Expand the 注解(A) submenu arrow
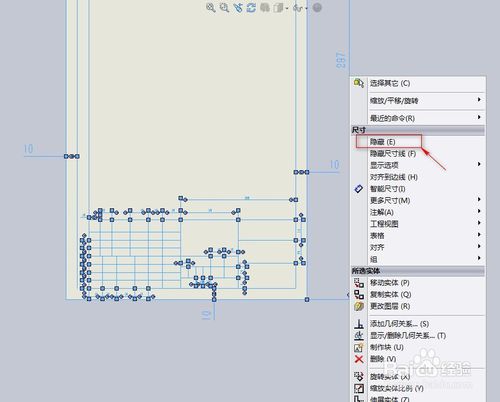 pyautogui.click(x=479, y=211)
